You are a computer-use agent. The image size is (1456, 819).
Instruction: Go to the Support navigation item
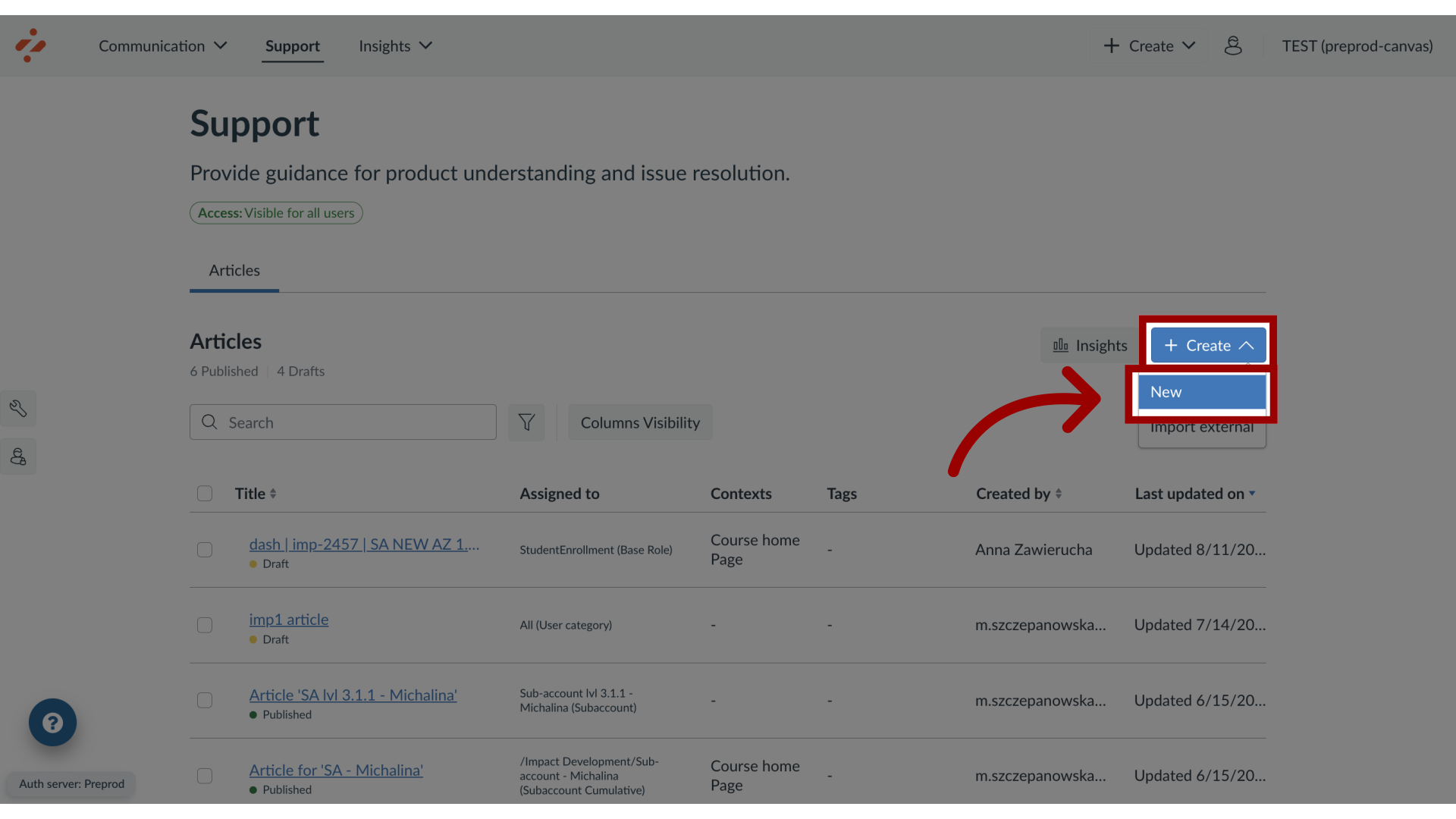tap(293, 46)
